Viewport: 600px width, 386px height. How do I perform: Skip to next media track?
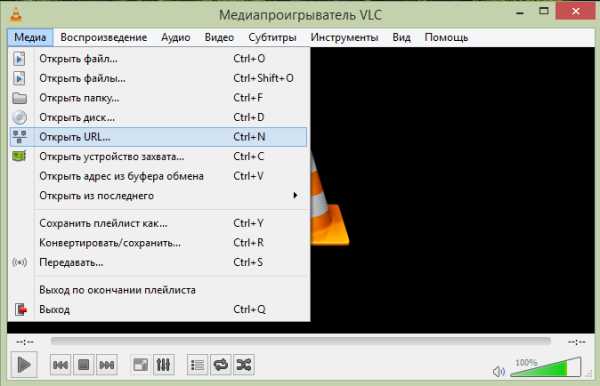107,365
